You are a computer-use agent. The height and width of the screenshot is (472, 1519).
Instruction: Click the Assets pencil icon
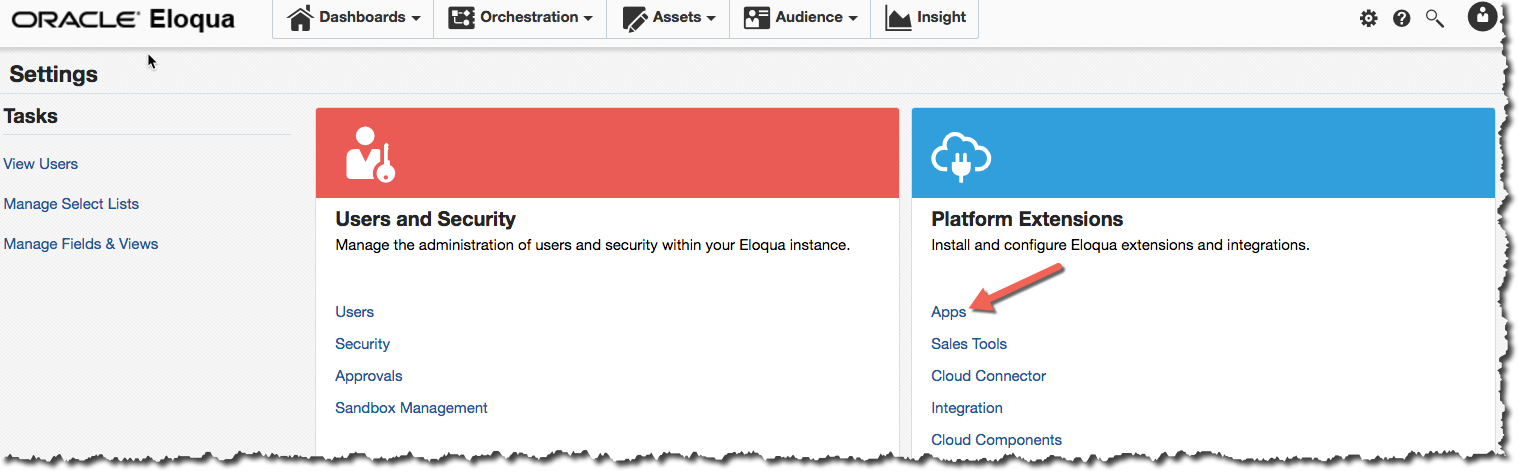click(x=635, y=18)
